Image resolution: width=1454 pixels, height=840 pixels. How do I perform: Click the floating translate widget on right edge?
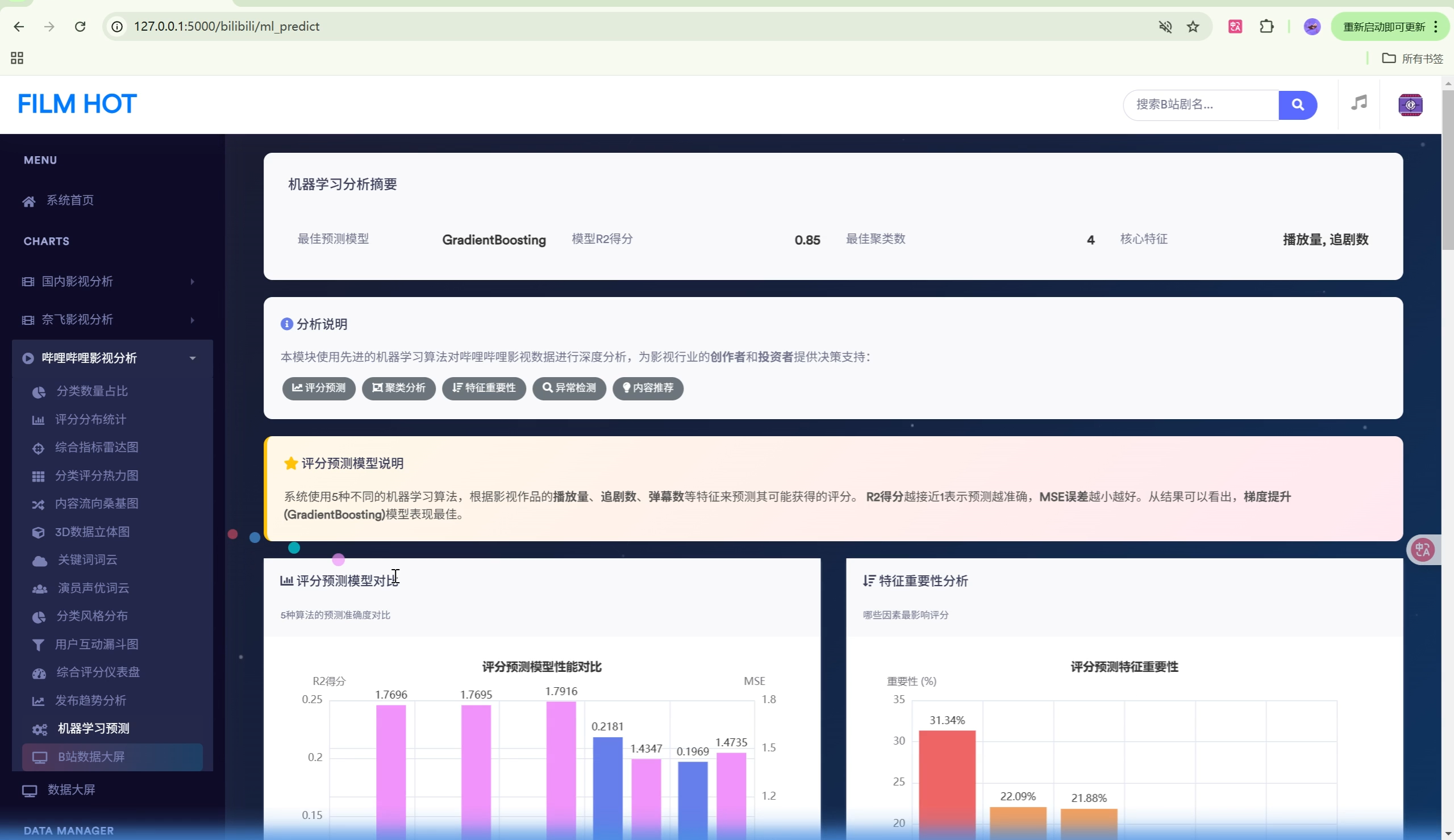tap(1422, 549)
